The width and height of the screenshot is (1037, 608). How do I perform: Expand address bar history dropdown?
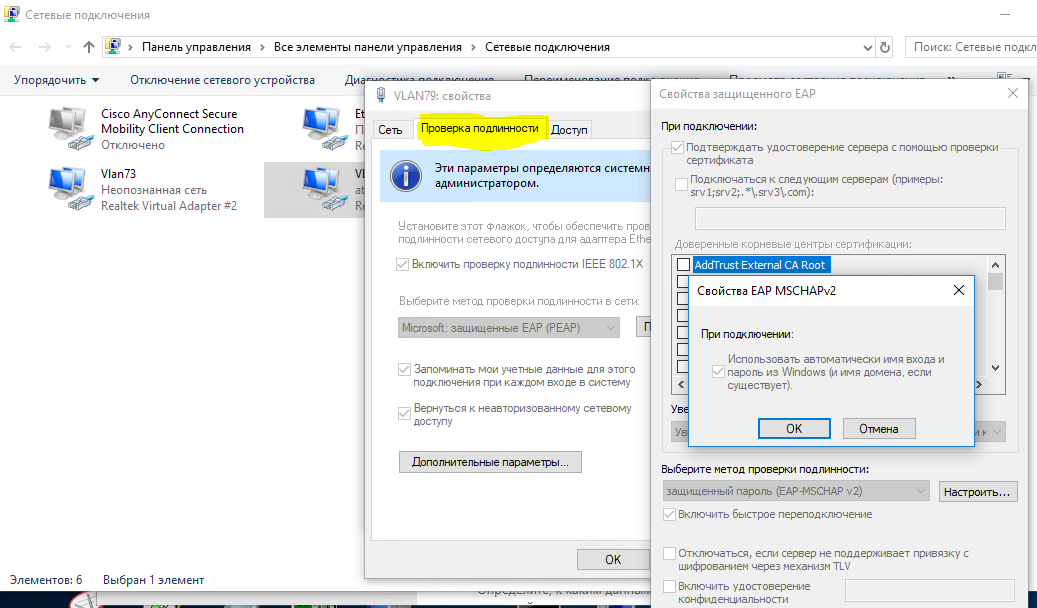(868, 47)
